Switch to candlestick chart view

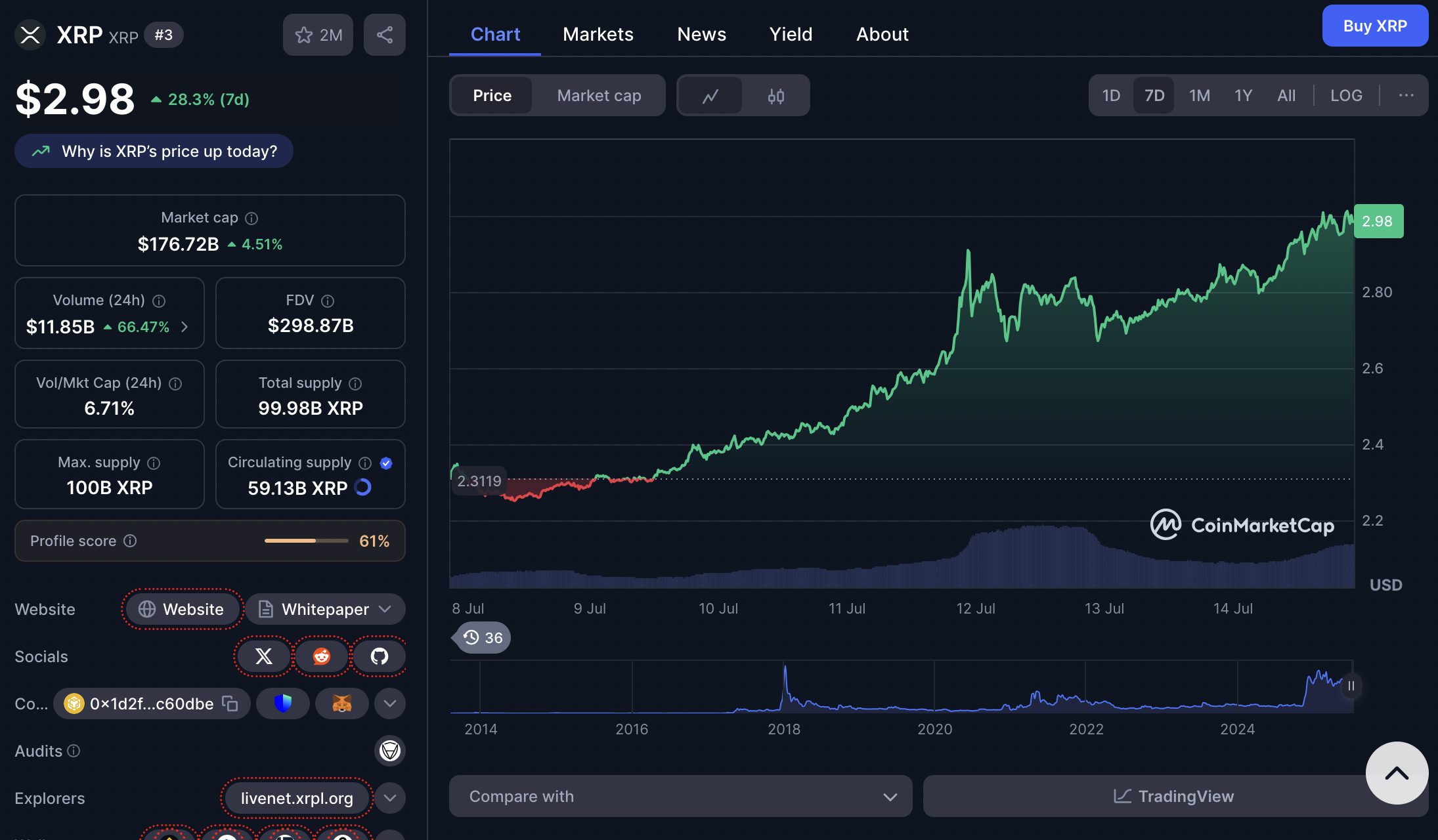tap(775, 96)
